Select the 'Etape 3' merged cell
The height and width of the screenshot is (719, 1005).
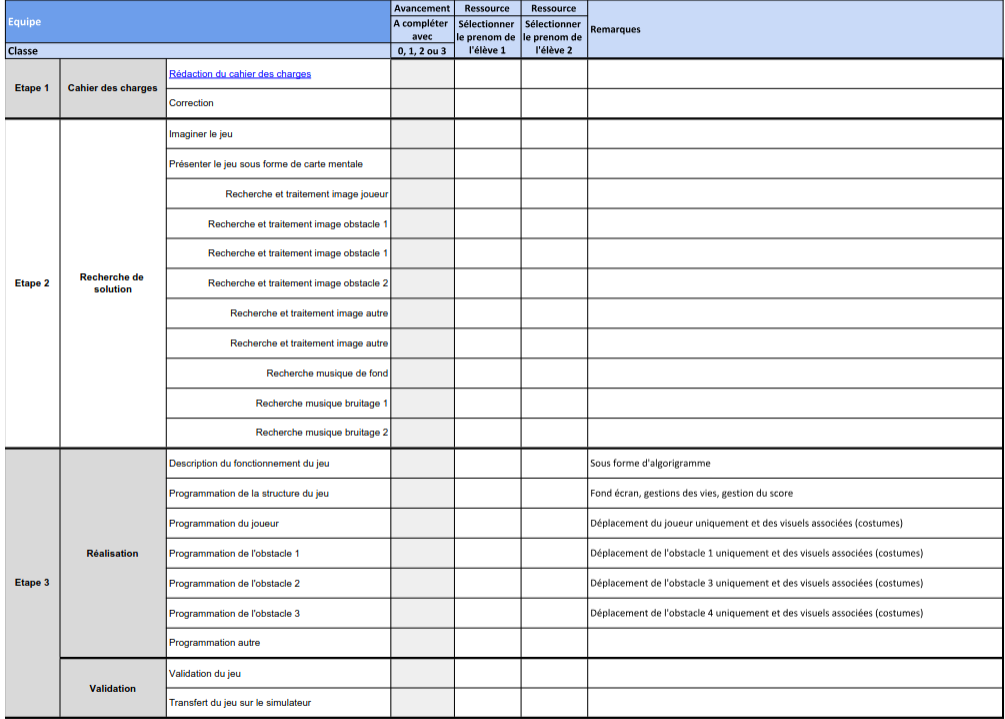32,583
